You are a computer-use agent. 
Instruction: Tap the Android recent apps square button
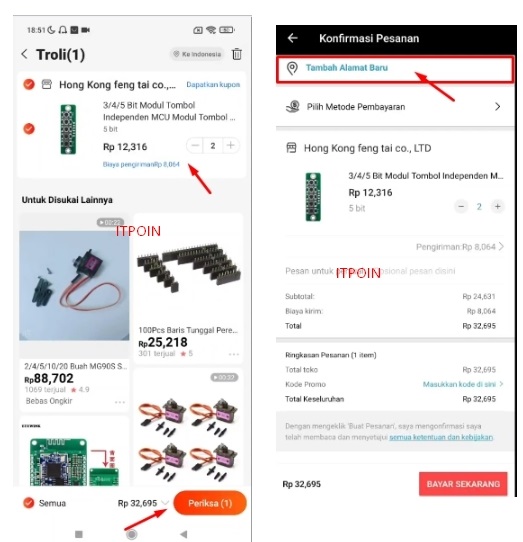[x=79, y=534]
